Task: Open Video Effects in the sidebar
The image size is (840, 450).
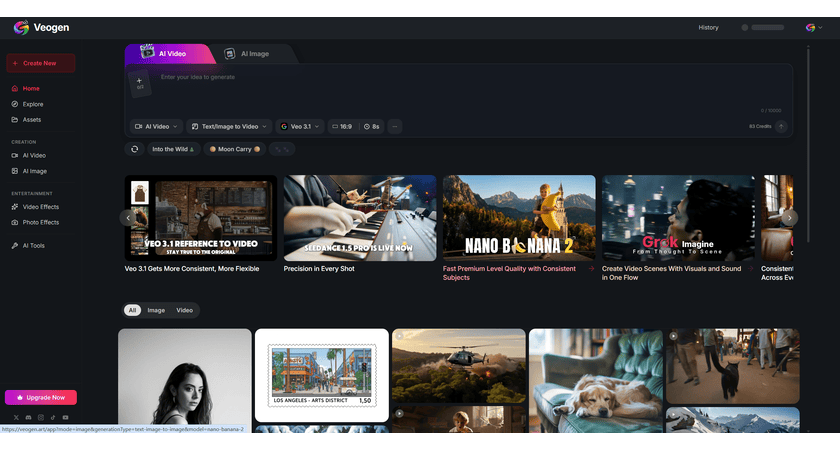Action: tap(41, 207)
